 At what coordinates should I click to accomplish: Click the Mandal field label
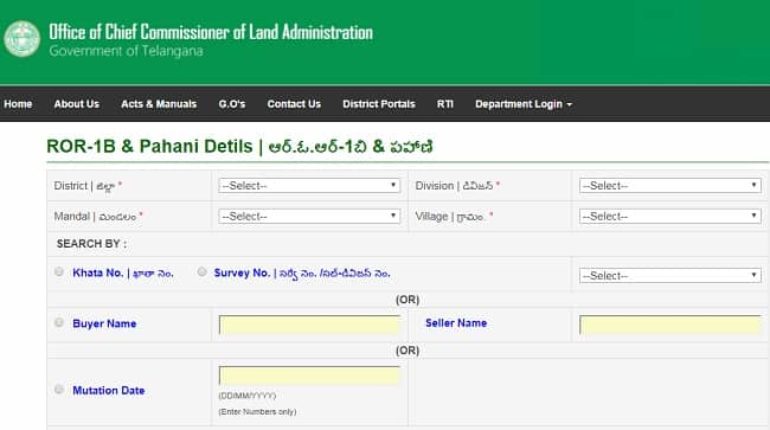tap(98, 216)
